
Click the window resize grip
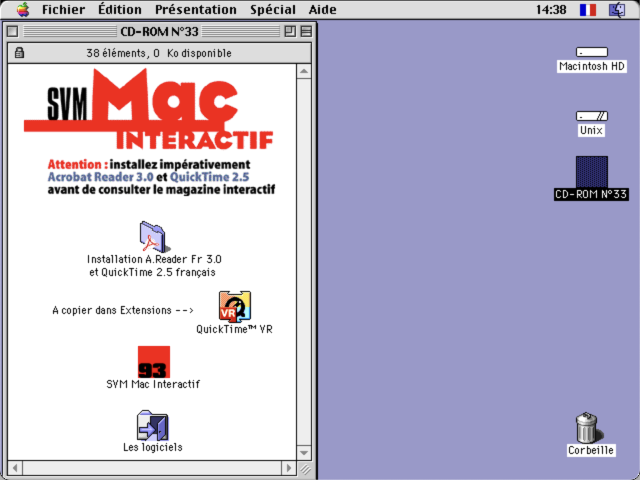tap(304, 469)
